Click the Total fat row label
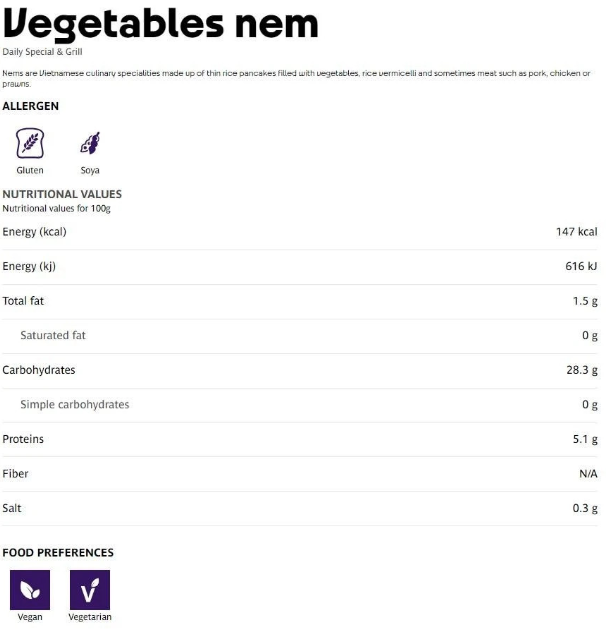 23,301
